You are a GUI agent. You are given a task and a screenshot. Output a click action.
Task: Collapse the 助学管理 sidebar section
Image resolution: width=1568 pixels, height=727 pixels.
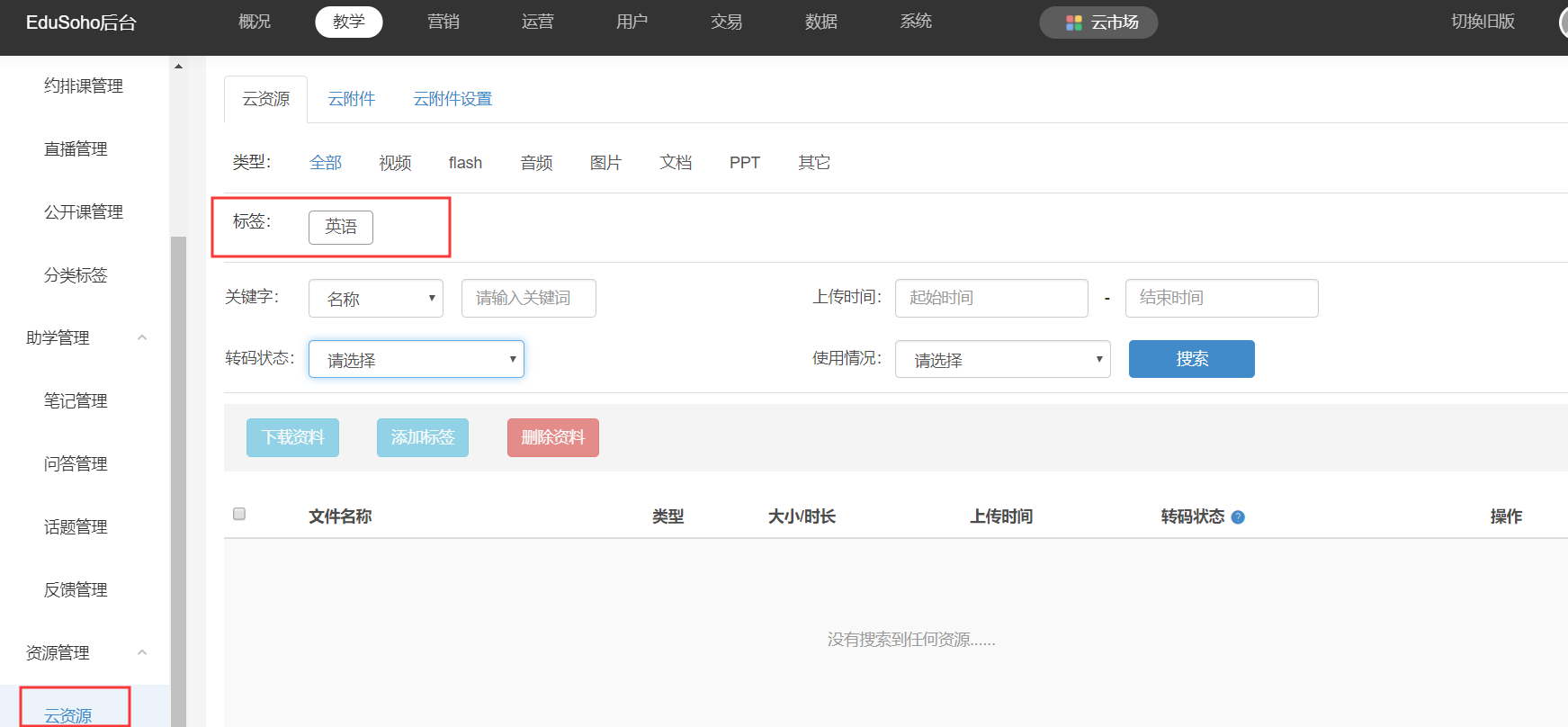coord(142,337)
